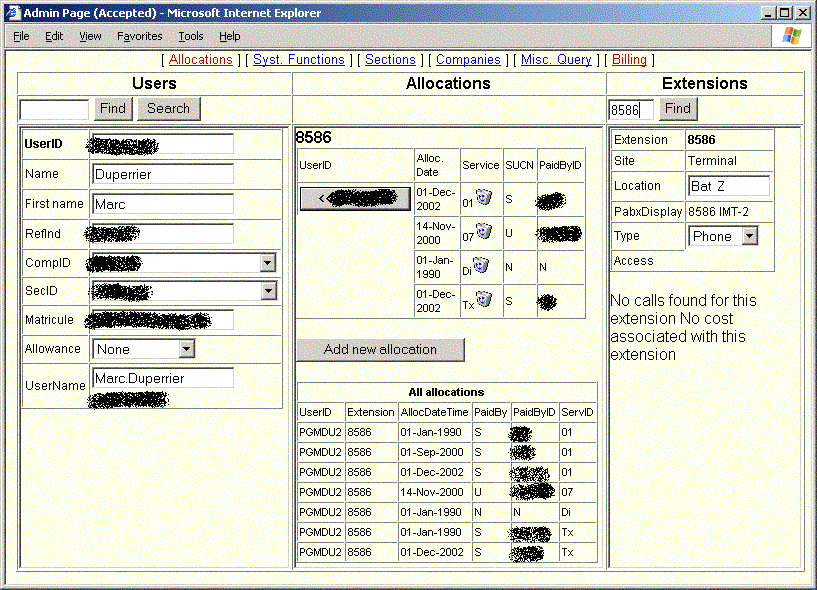Image resolution: width=817 pixels, height=590 pixels.
Task: Click trash icon for service 01 allocation
Action: click(x=484, y=198)
